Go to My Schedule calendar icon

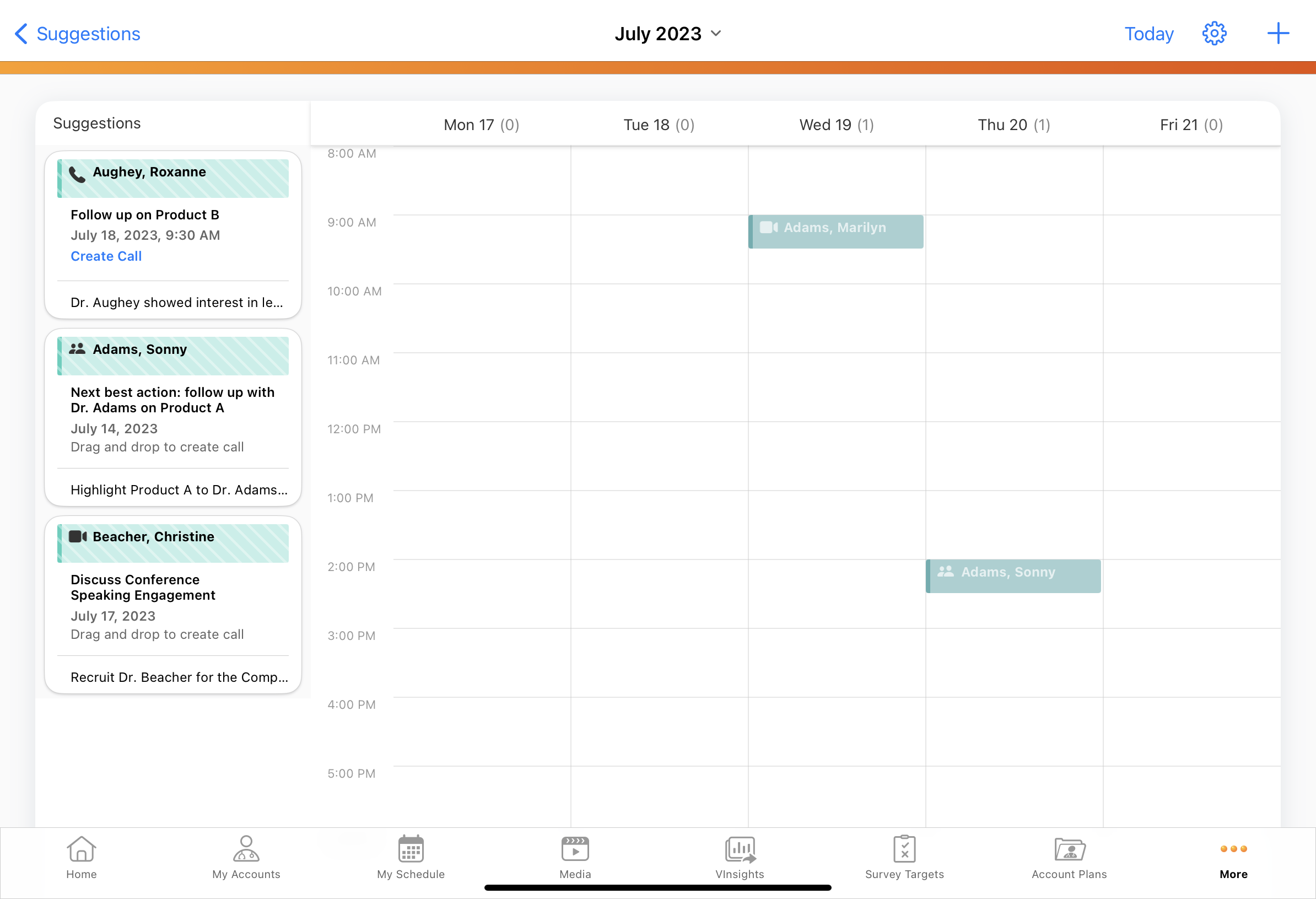point(411,849)
